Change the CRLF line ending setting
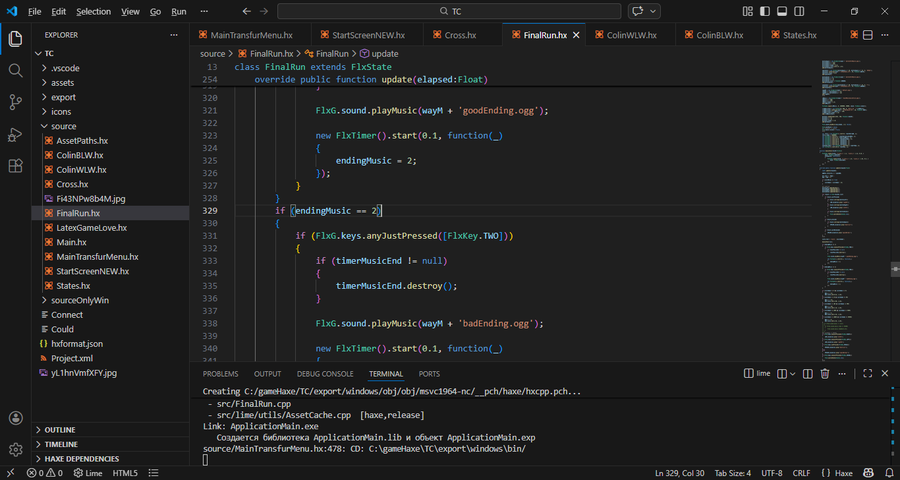Viewport: 900px width, 480px height. point(802,472)
